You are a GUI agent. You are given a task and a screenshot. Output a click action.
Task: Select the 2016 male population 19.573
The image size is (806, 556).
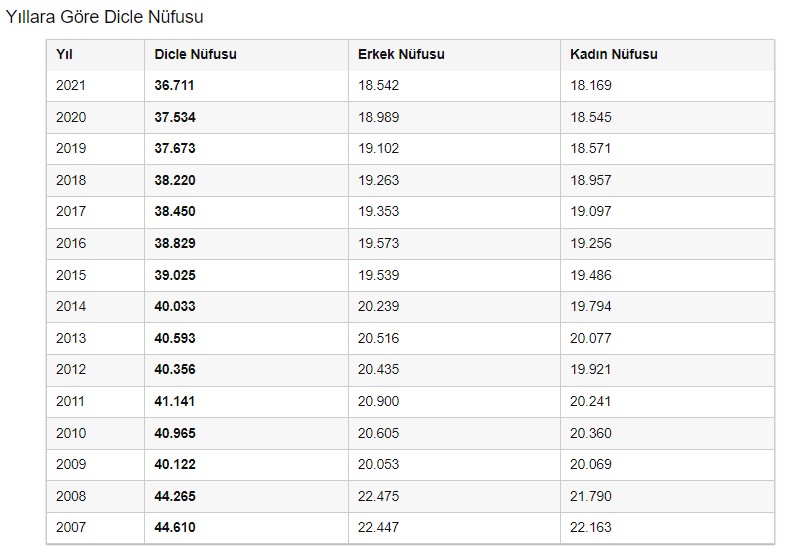click(378, 244)
